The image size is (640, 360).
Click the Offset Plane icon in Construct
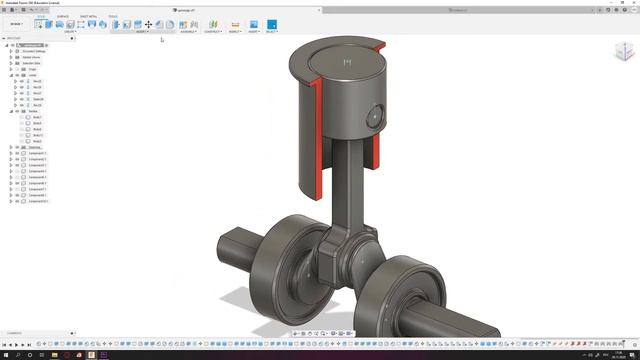pyautogui.click(x=213, y=24)
